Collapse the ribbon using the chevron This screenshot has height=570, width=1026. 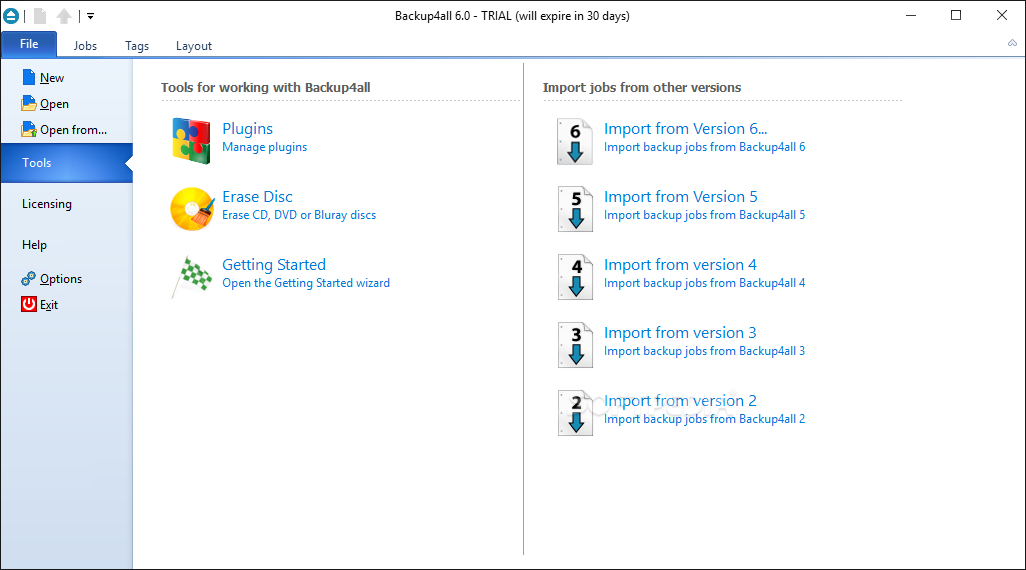click(1012, 43)
